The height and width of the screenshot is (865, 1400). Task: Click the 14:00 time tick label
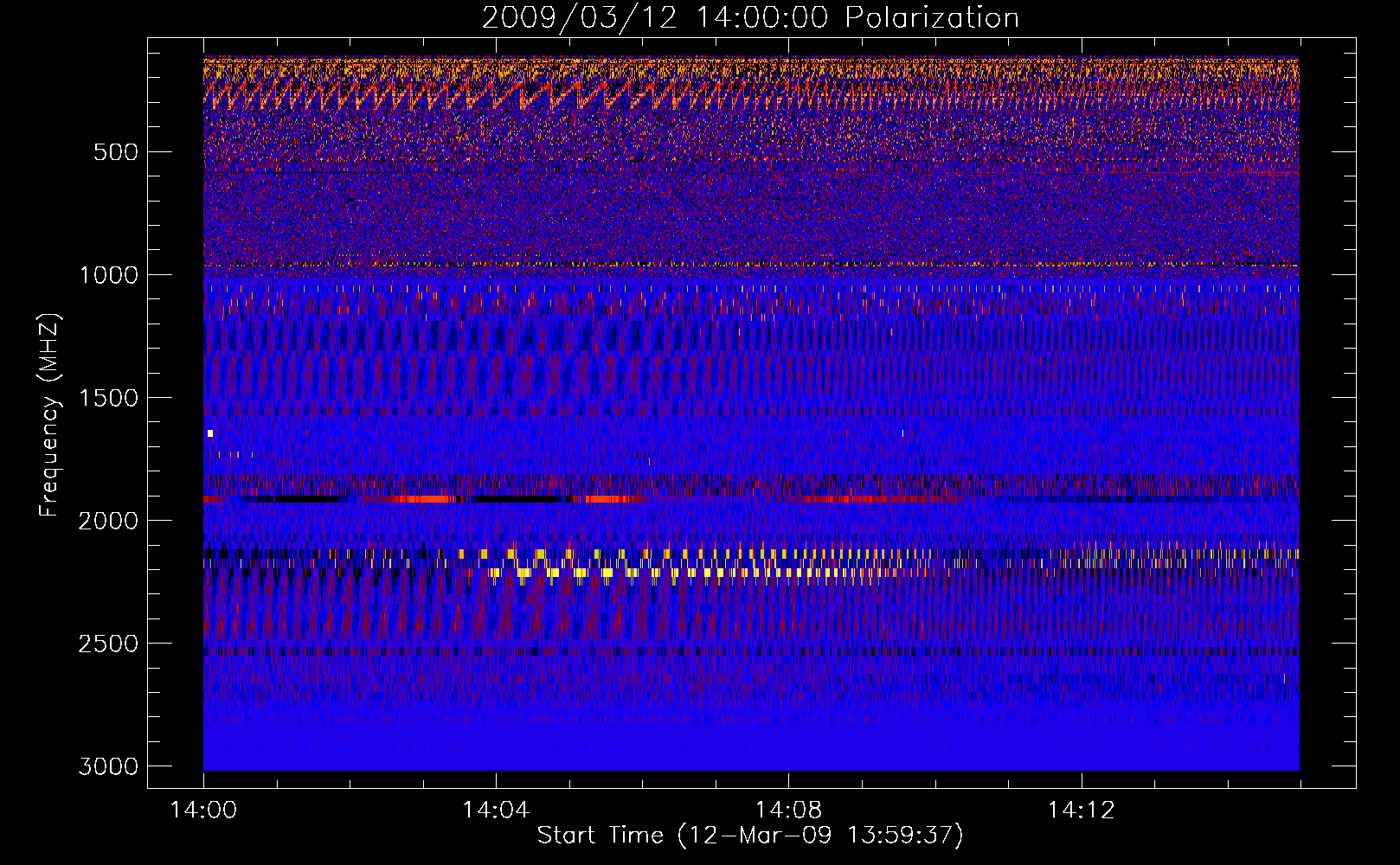(203, 811)
